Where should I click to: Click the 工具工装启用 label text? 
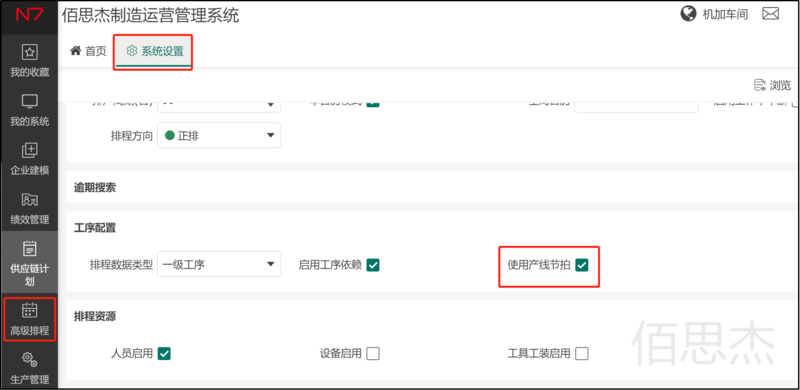coord(539,353)
